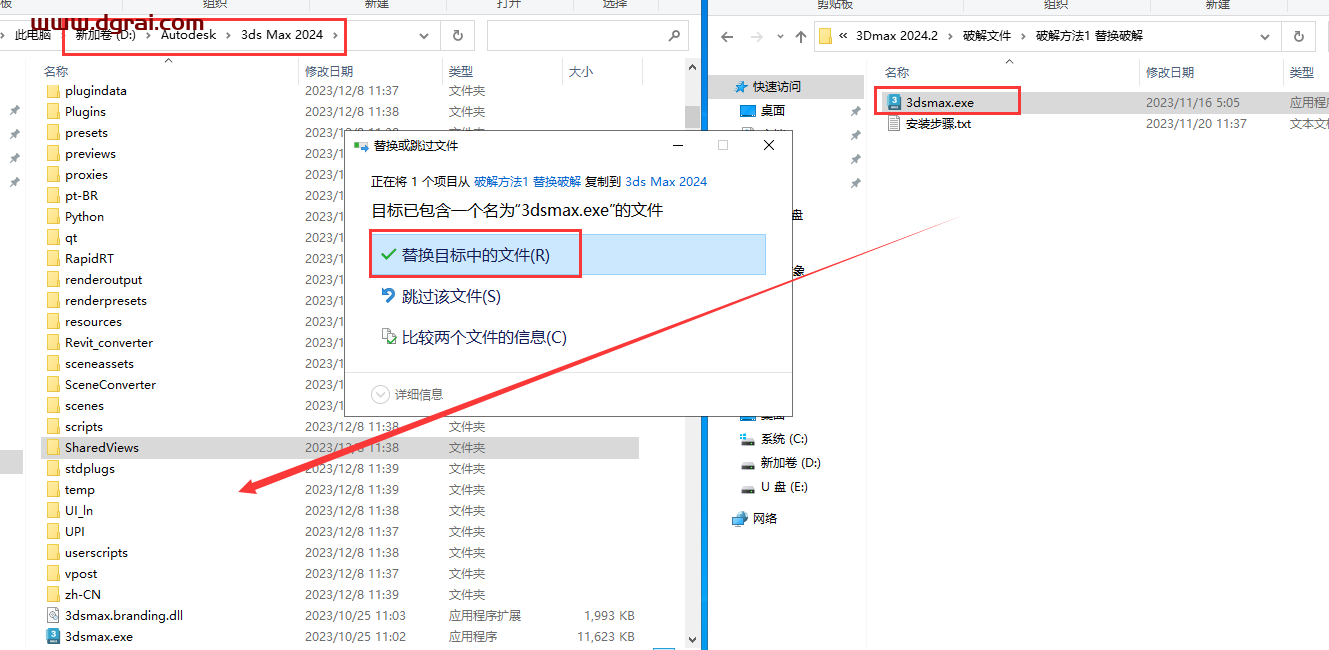Open U 盘 (E:) drive in navigation pane
Viewport: 1329px width, 650px height.
tap(784, 487)
